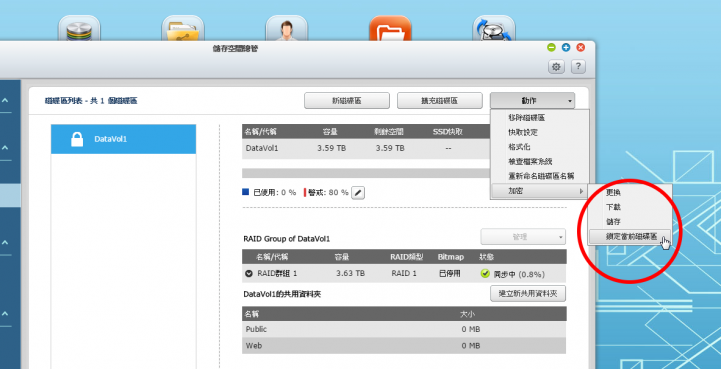This screenshot has height=369, width=721.
Task: Open the 動作 dropdown button
Action: (x=532, y=101)
